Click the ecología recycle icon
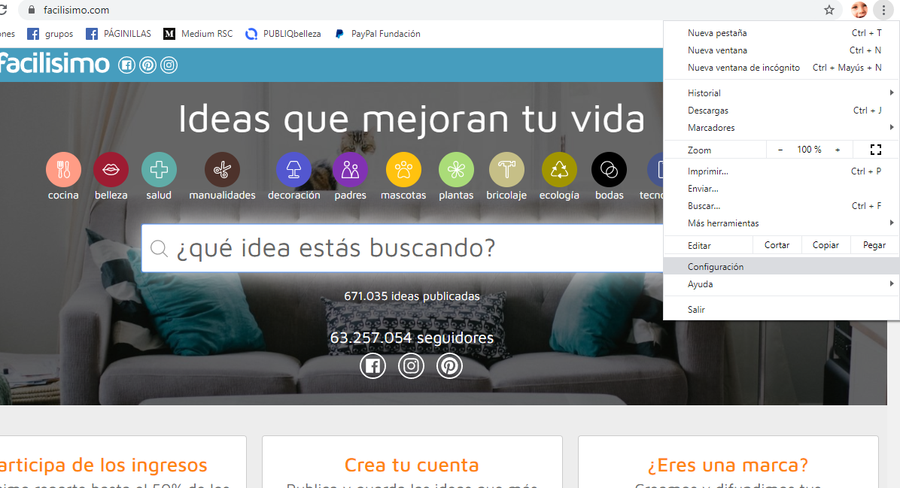This screenshot has height=488, width=900. click(x=559, y=170)
